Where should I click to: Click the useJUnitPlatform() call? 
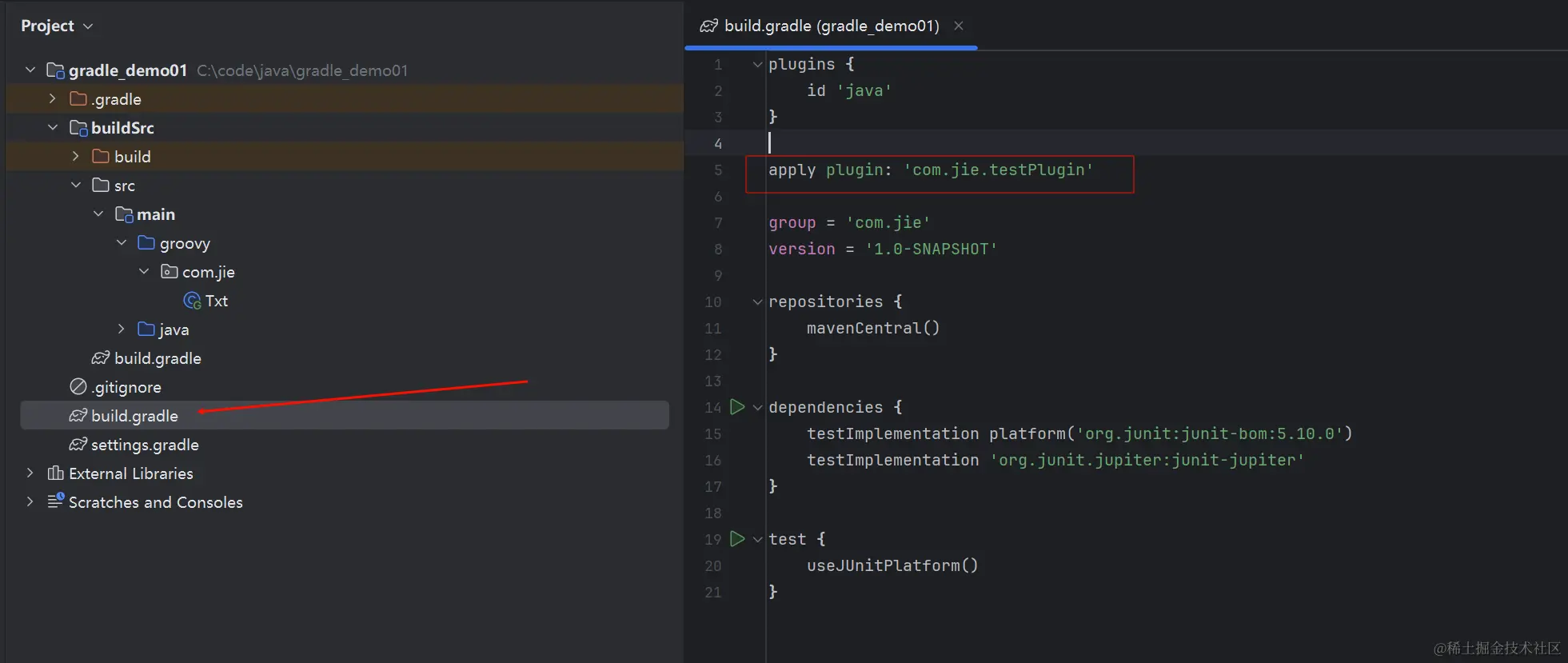click(x=892, y=565)
